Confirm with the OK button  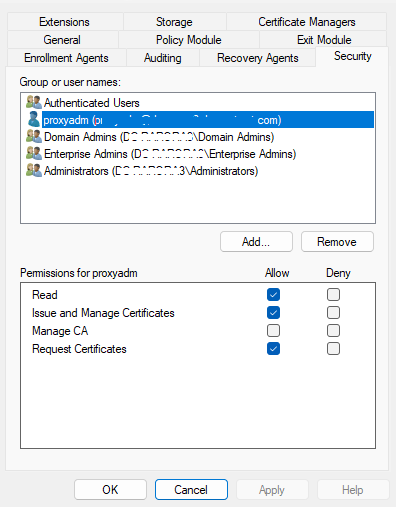pos(110,490)
